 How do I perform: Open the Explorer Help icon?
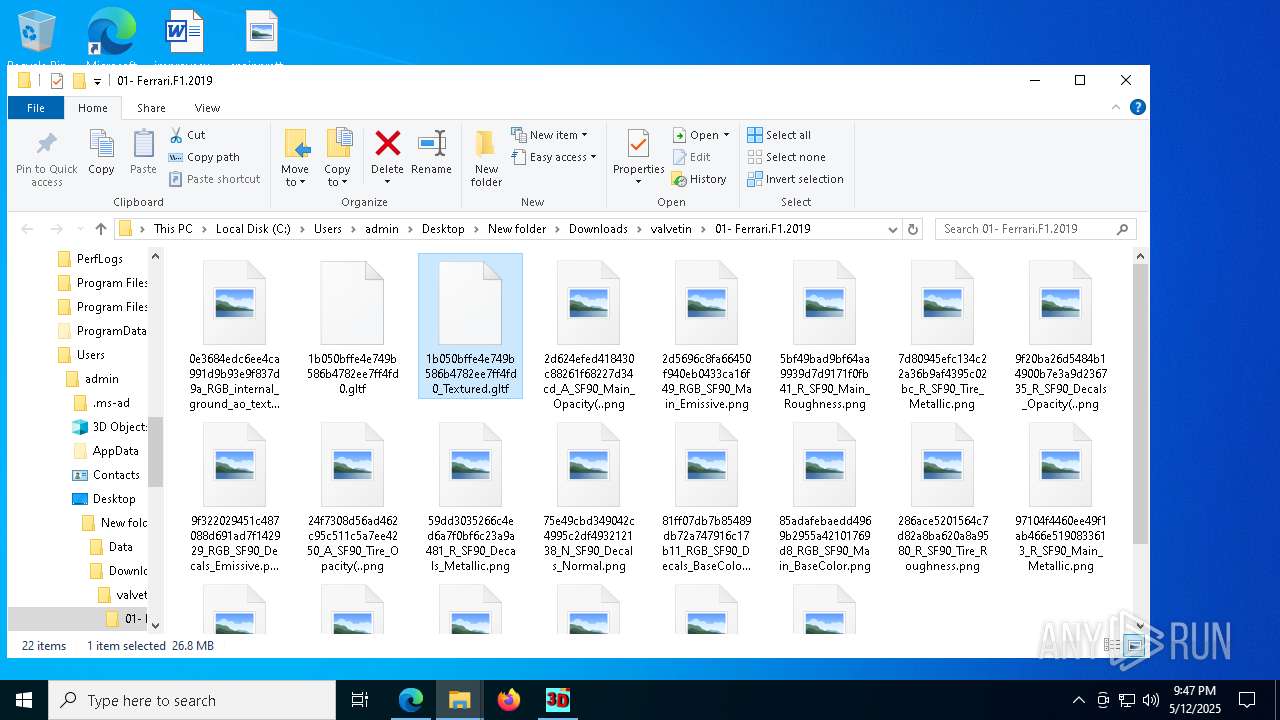(x=1137, y=108)
